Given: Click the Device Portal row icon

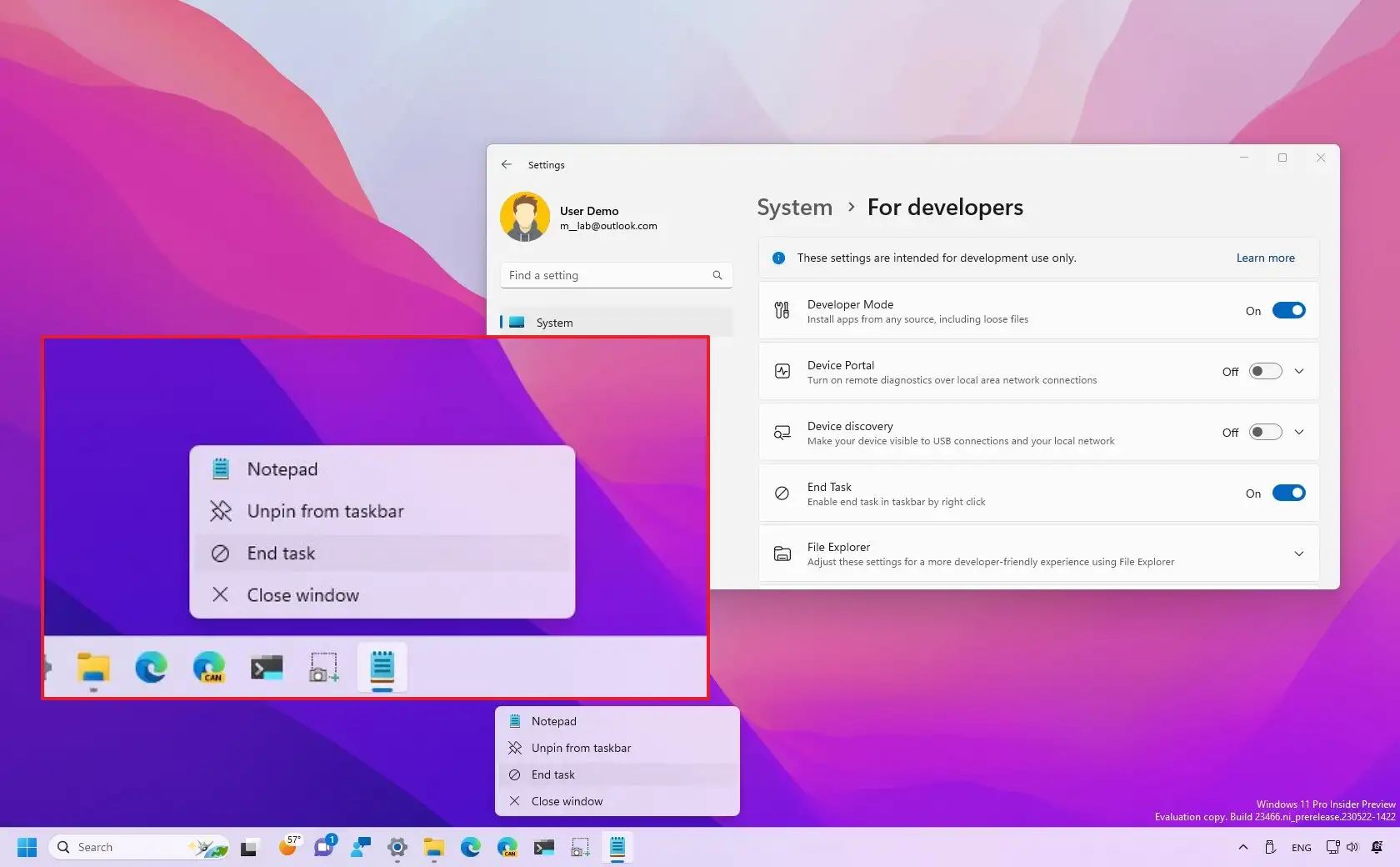Looking at the screenshot, I should point(782,371).
